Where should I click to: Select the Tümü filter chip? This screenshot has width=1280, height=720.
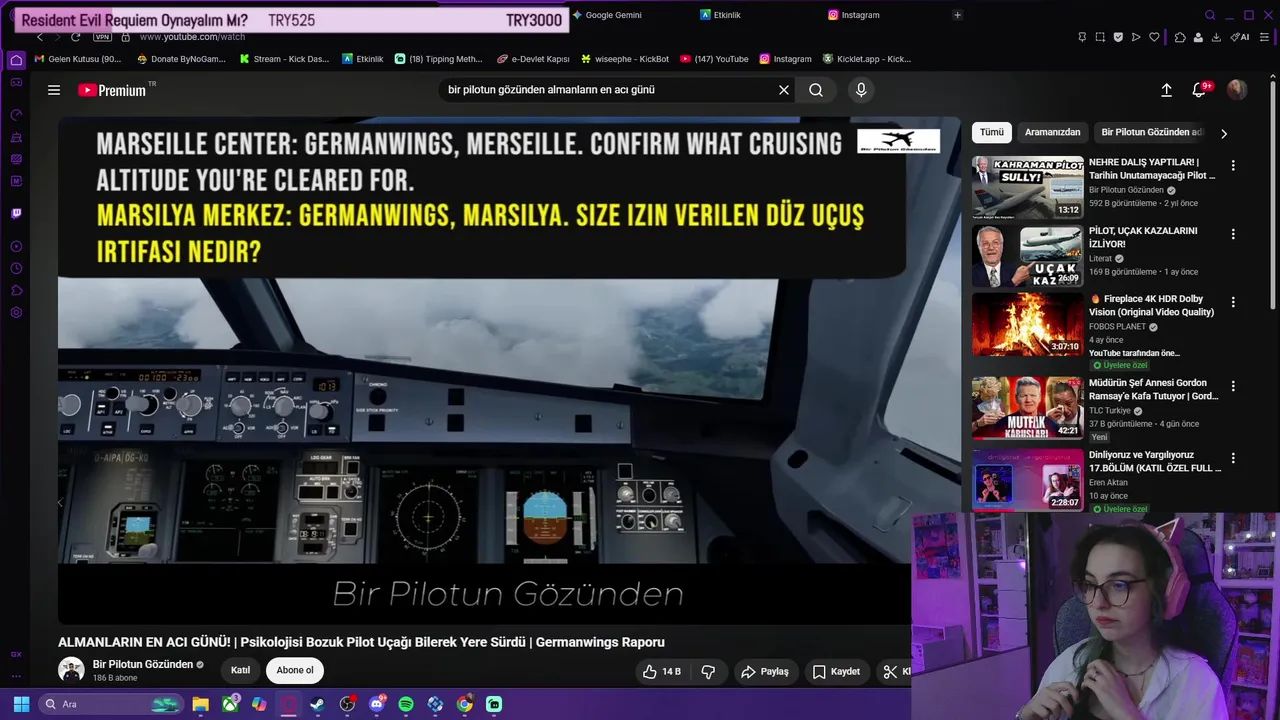(992, 132)
